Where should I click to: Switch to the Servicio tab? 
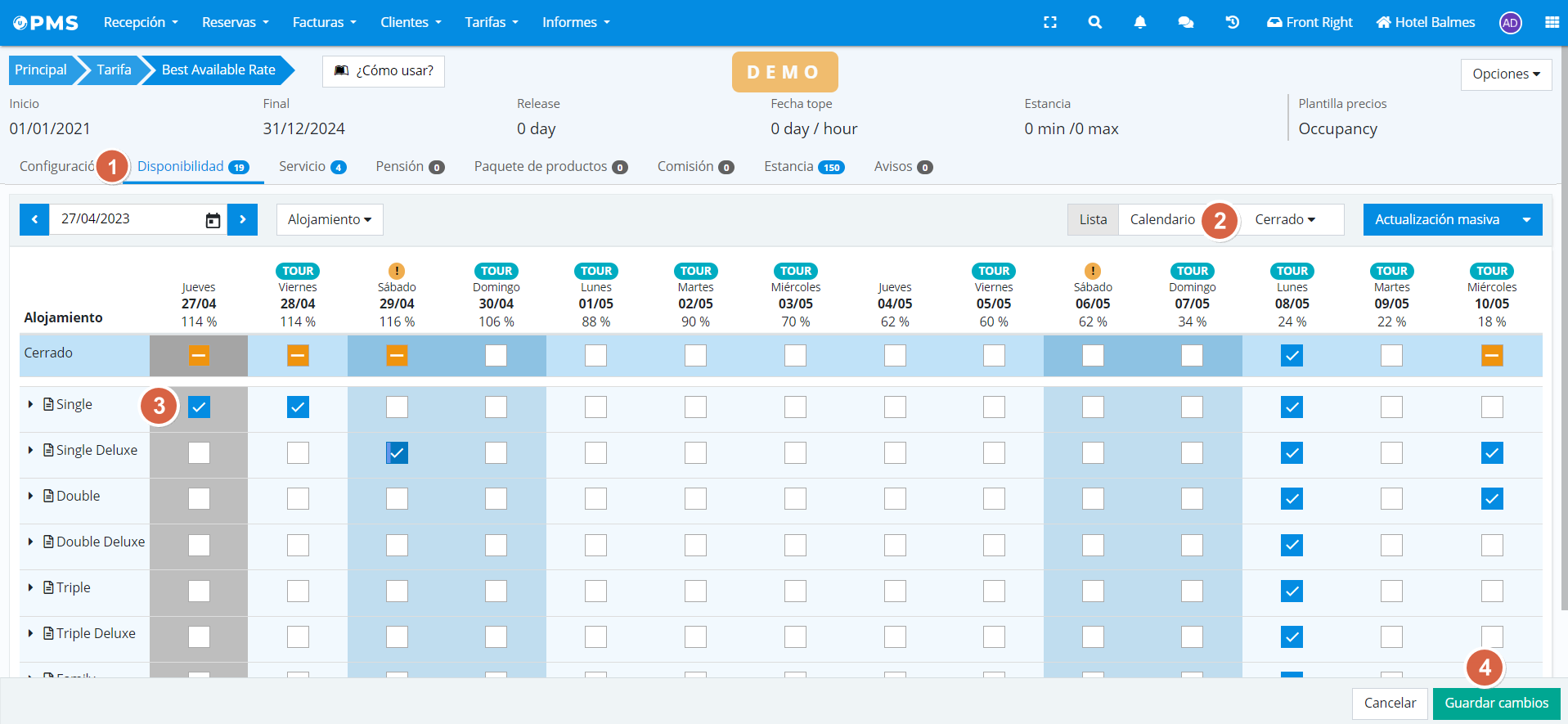coord(312,167)
